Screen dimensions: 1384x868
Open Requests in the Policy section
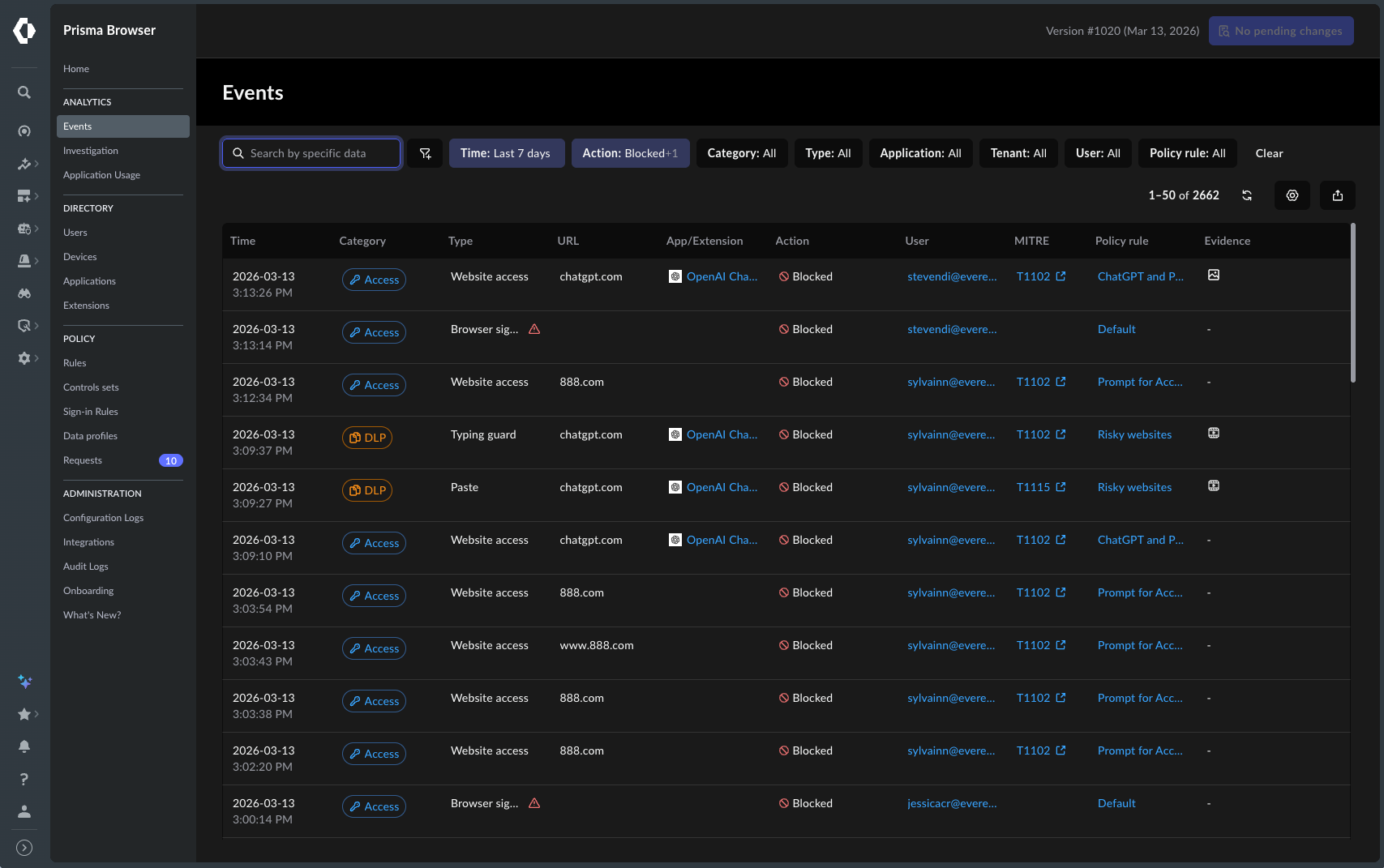point(83,460)
